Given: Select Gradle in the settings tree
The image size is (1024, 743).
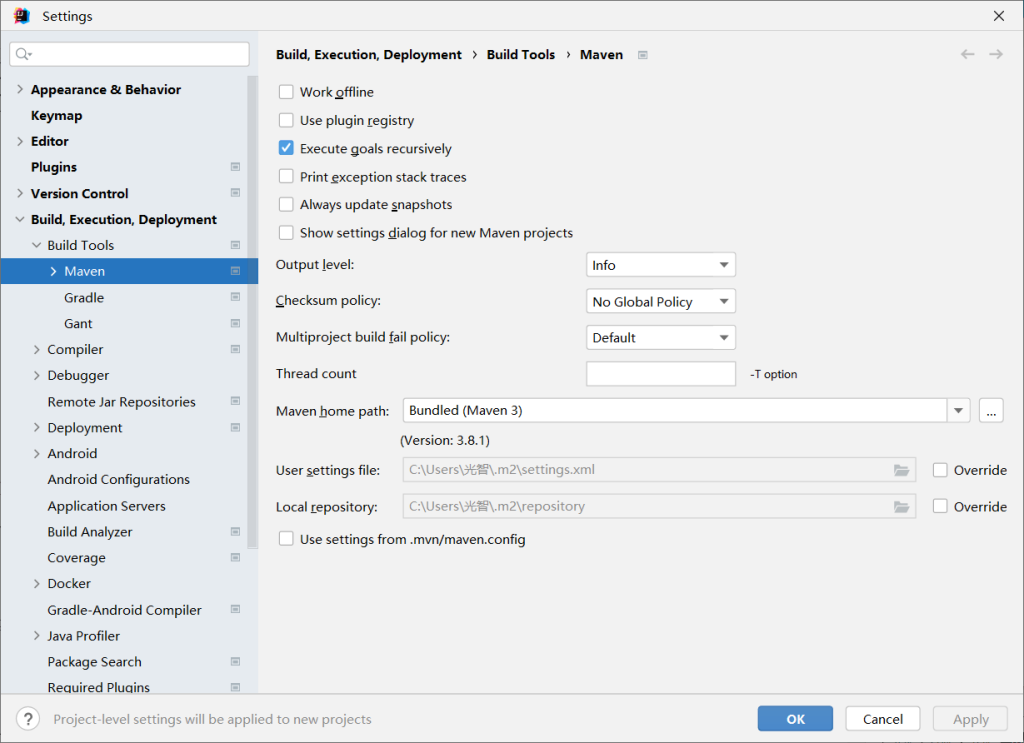Looking at the screenshot, I should click(84, 297).
